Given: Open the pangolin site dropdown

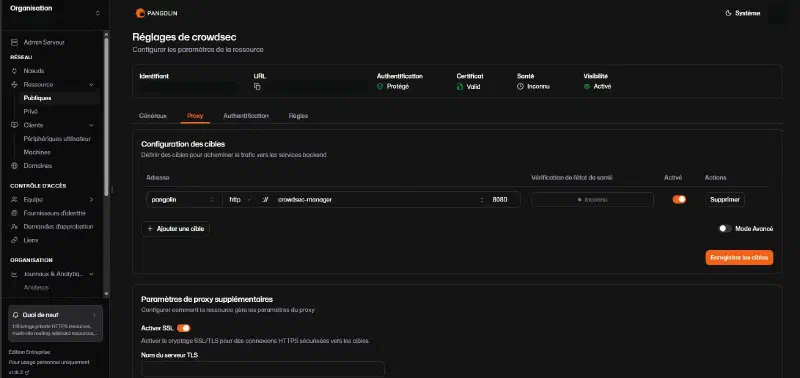Looking at the screenshot, I should (183, 199).
